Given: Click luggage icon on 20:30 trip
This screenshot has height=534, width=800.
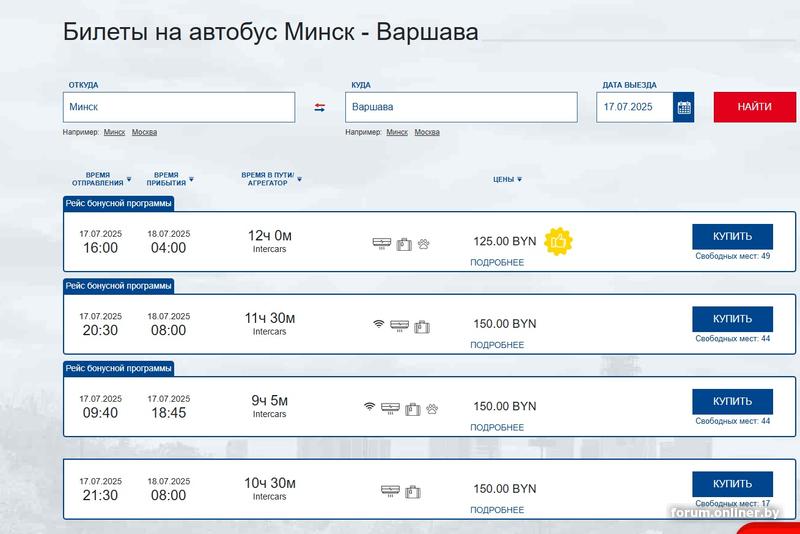Looking at the screenshot, I should (x=422, y=326).
